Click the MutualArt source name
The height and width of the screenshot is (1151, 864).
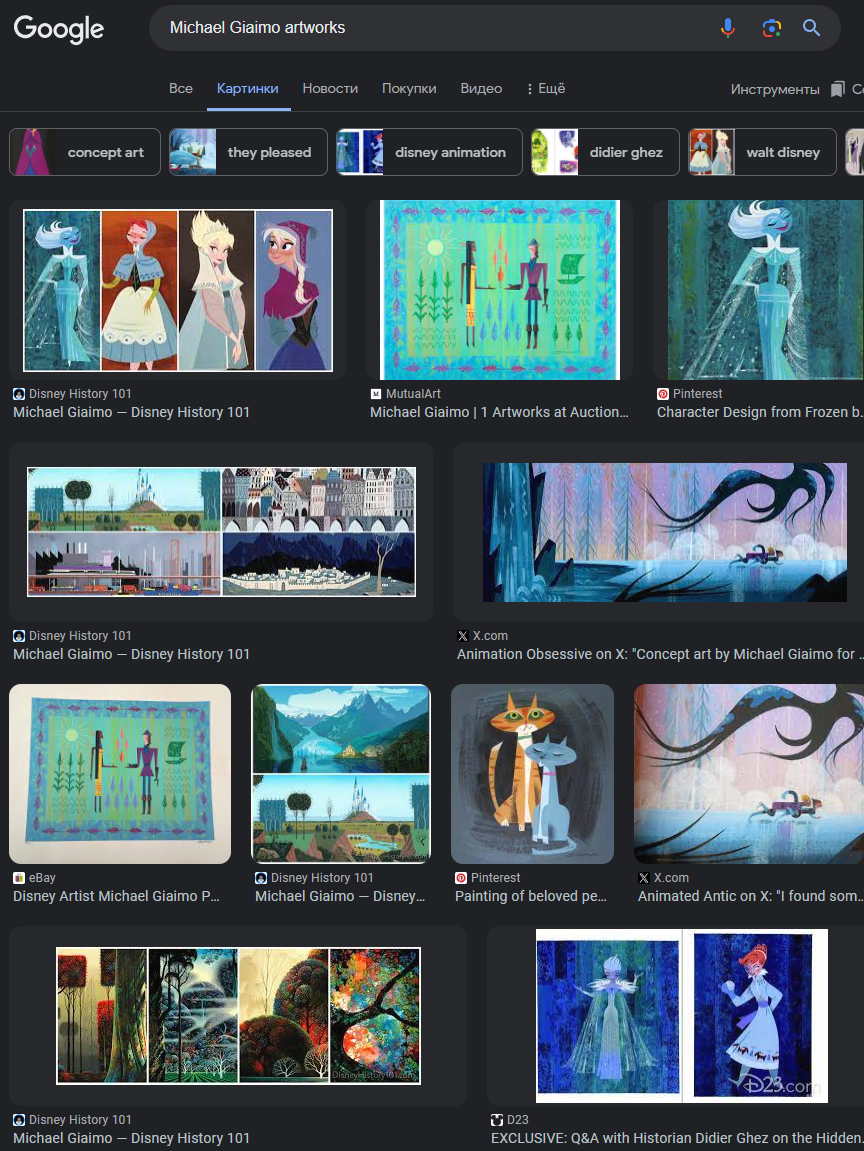[x=413, y=394]
